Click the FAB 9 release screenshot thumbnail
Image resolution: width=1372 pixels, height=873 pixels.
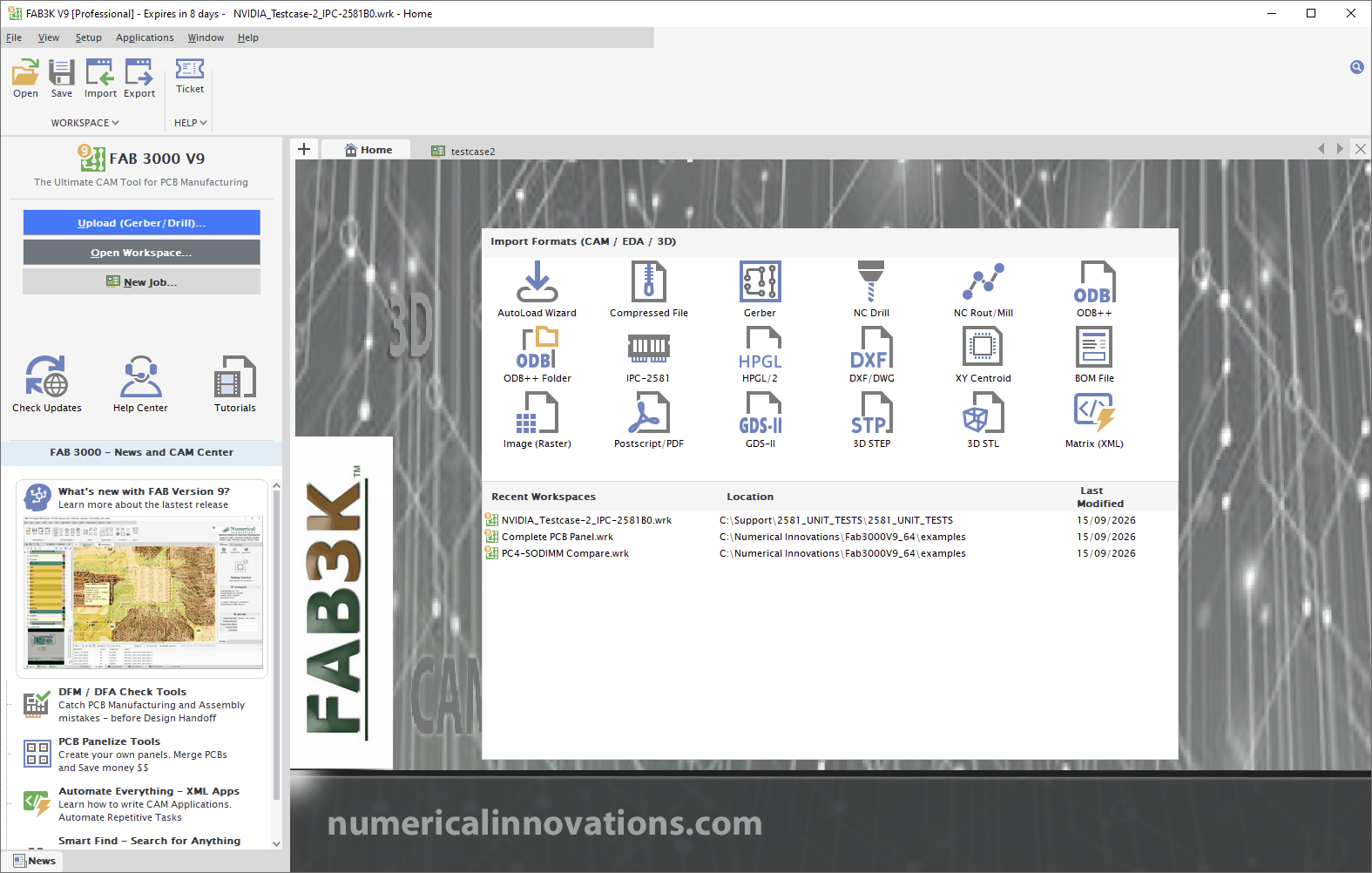click(x=143, y=592)
